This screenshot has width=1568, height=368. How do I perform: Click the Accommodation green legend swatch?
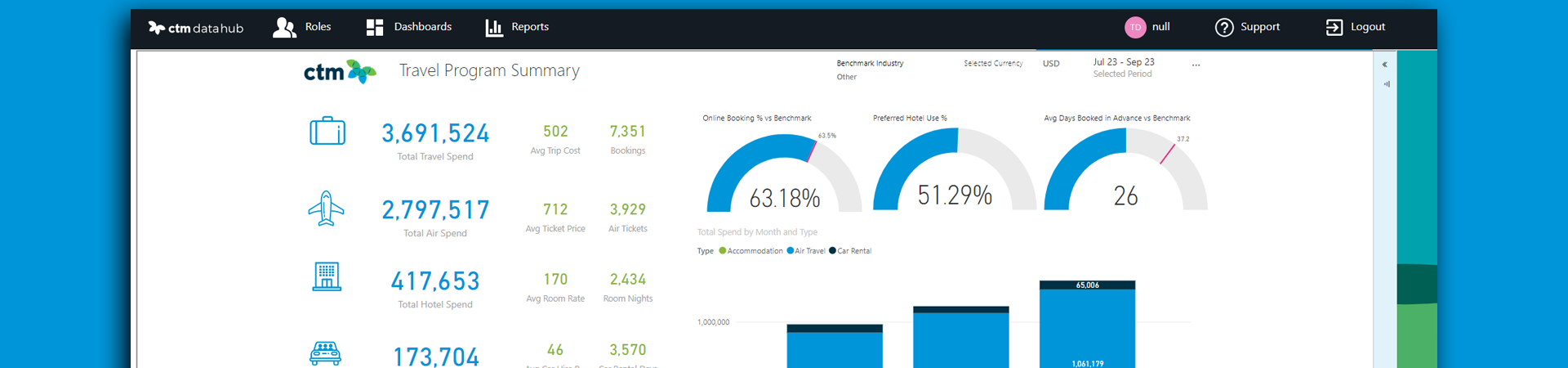[x=722, y=251]
